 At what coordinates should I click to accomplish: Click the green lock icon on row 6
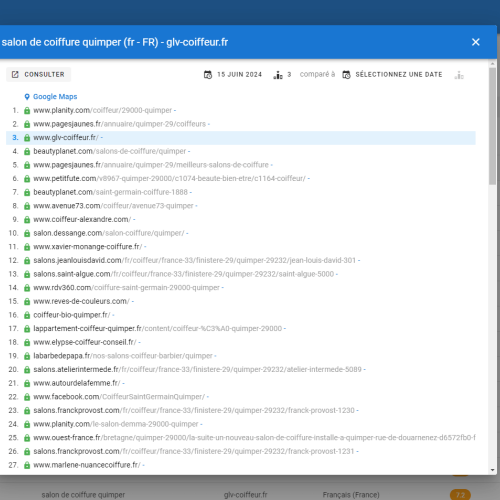tap(27, 179)
